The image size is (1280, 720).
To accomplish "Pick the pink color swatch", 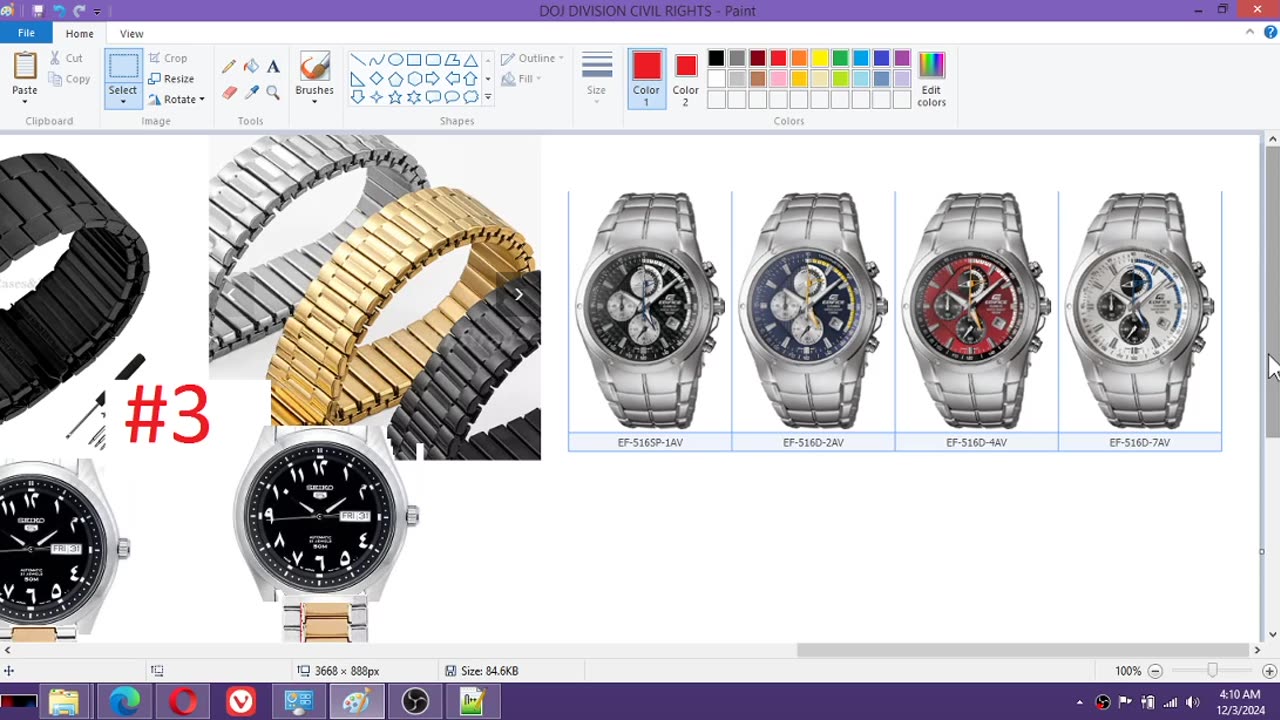I will click(x=778, y=79).
